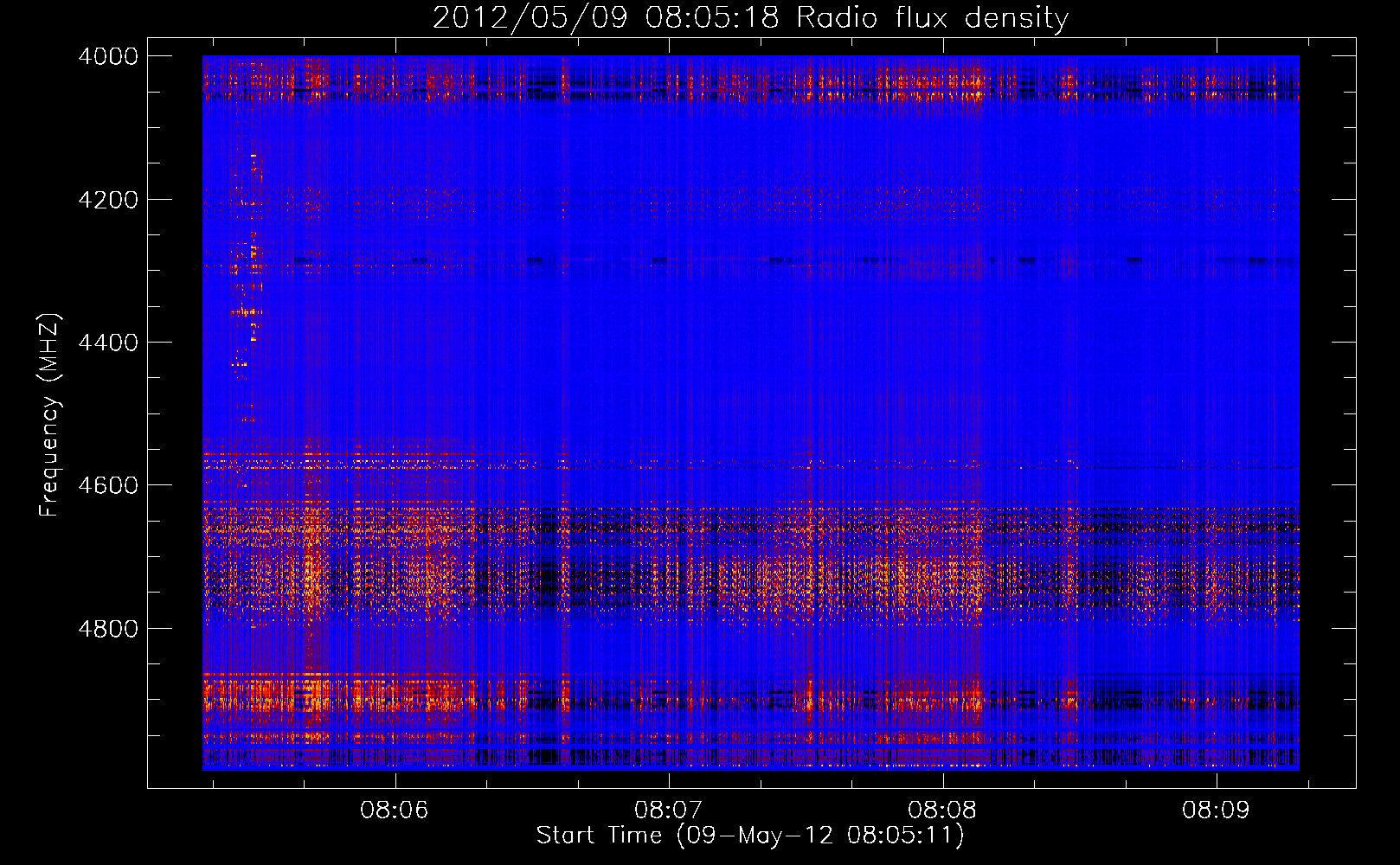Click the plot title 'Radio flux density'
This screenshot has width=1400, height=865.
[932, 18]
